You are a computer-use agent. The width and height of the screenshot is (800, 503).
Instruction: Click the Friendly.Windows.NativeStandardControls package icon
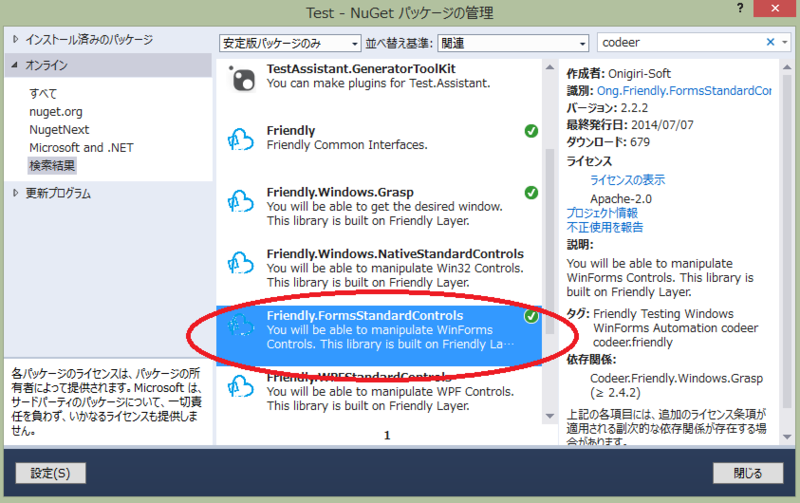240,263
